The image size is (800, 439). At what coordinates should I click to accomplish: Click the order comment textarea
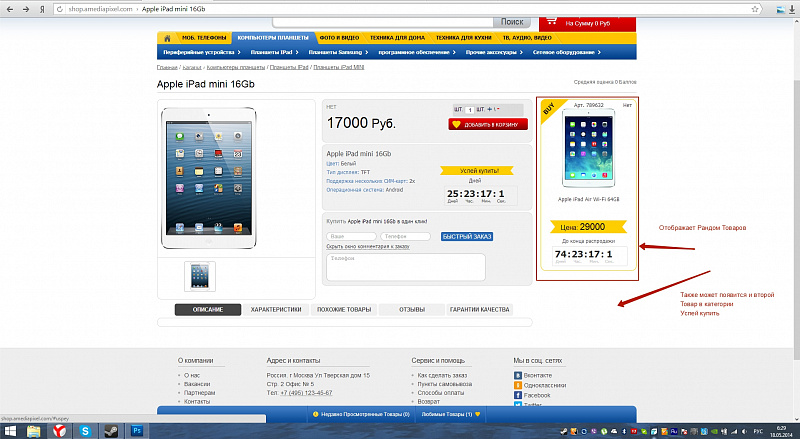pyautogui.click(x=406, y=267)
